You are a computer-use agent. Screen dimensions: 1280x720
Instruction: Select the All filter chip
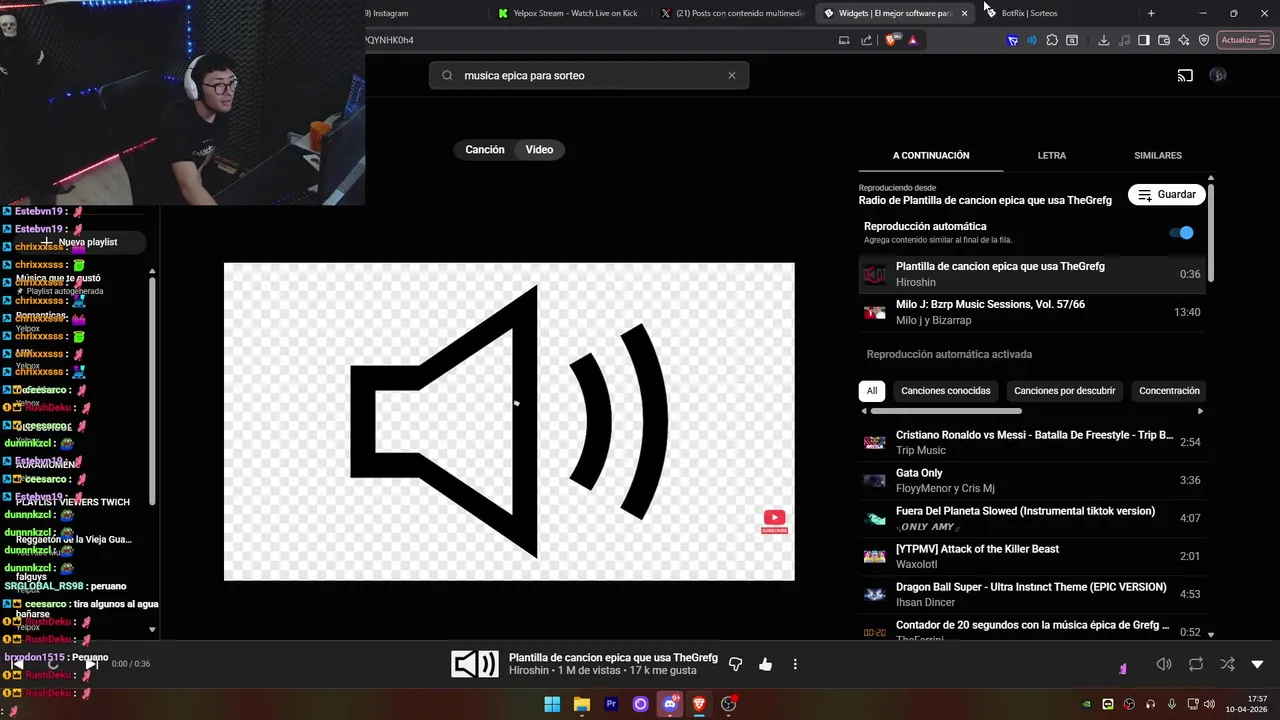point(872,391)
